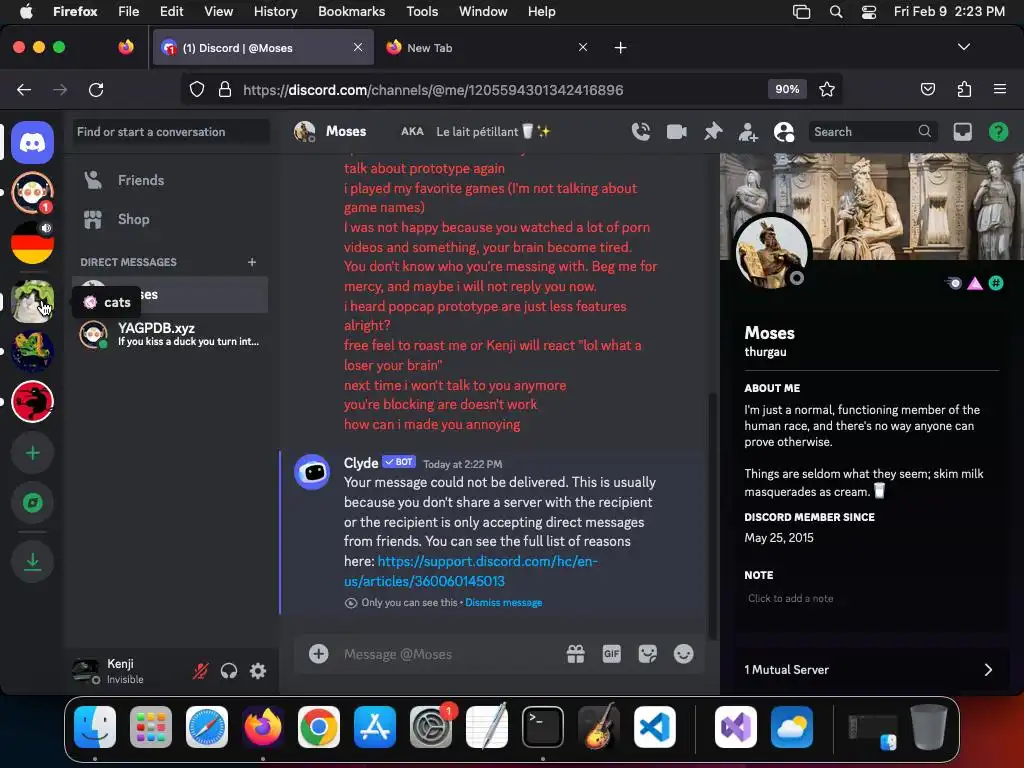Open Explore Discoverable Servers compass icon
The height and width of the screenshot is (768, 1024).
tap(32, 503)
